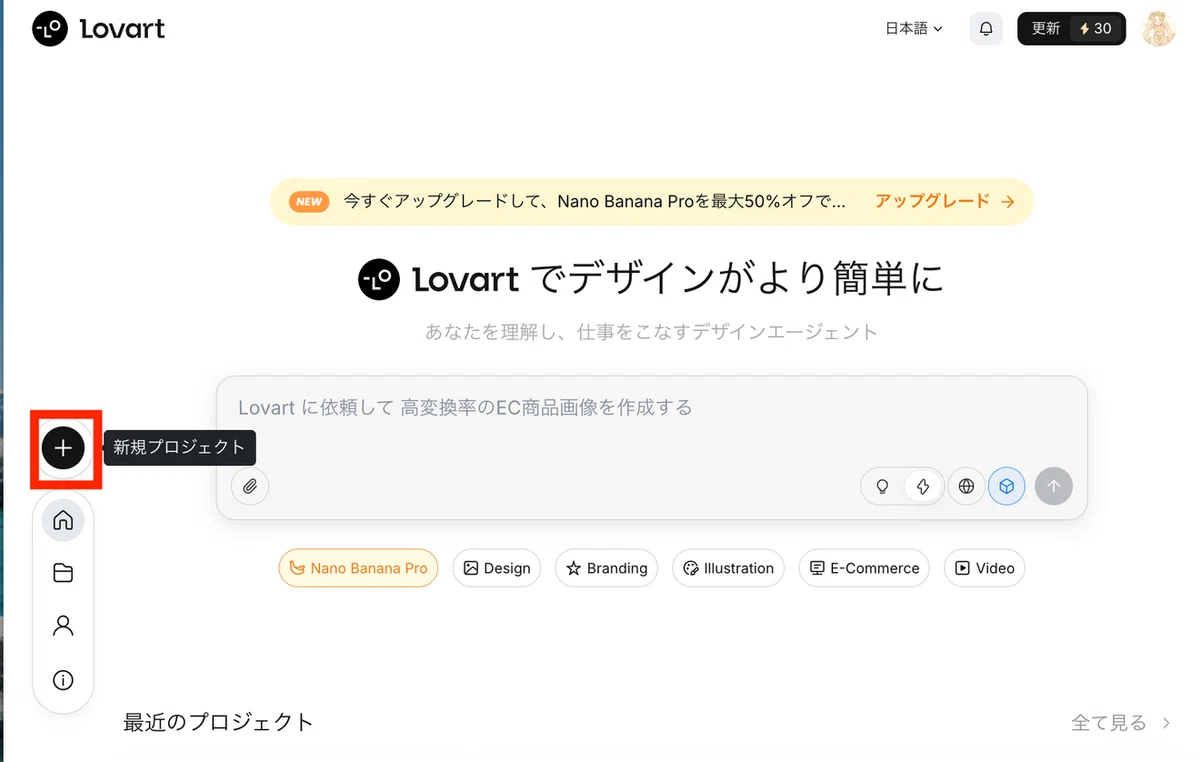Viewport: 1200px width, 762px height.
Task: Select the Nano Banana Pro chip
Action: click(x=358, y=568)
